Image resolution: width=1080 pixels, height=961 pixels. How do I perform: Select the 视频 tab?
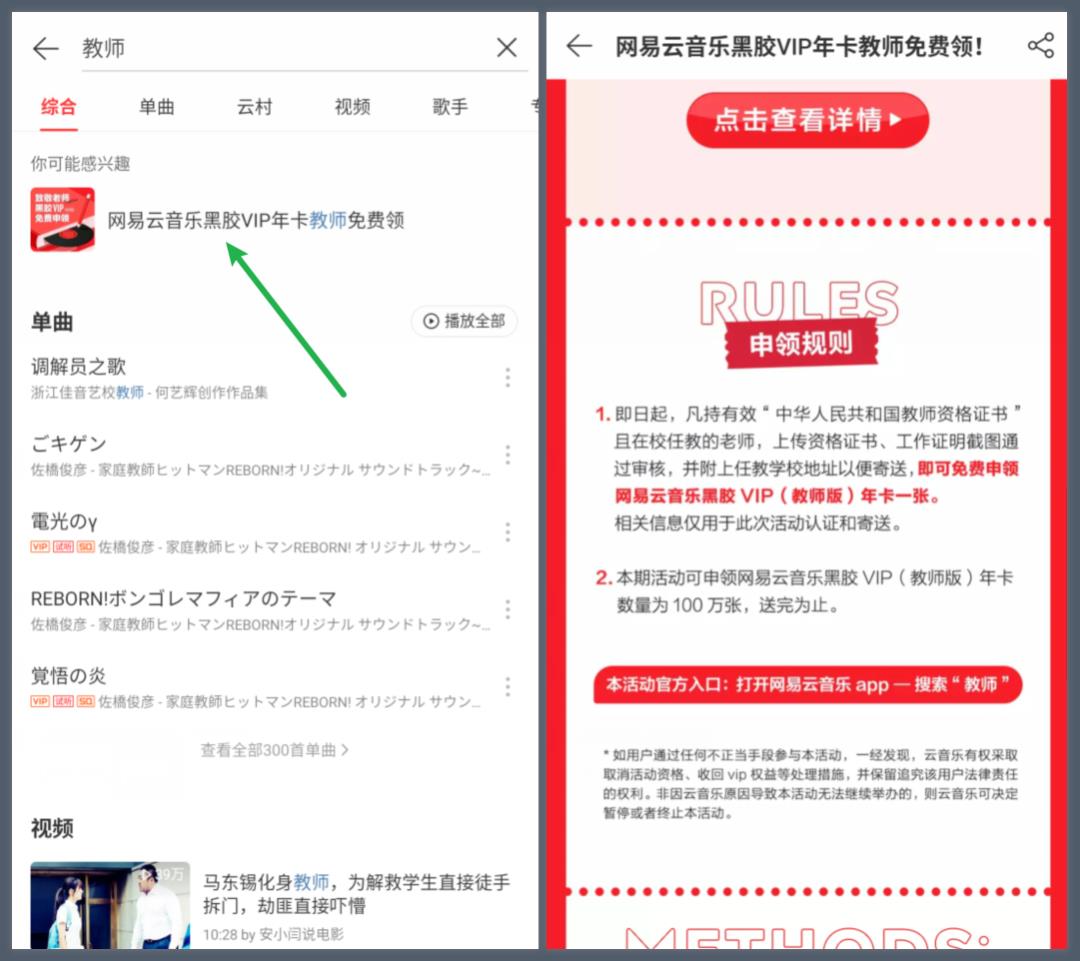(352, 107)
